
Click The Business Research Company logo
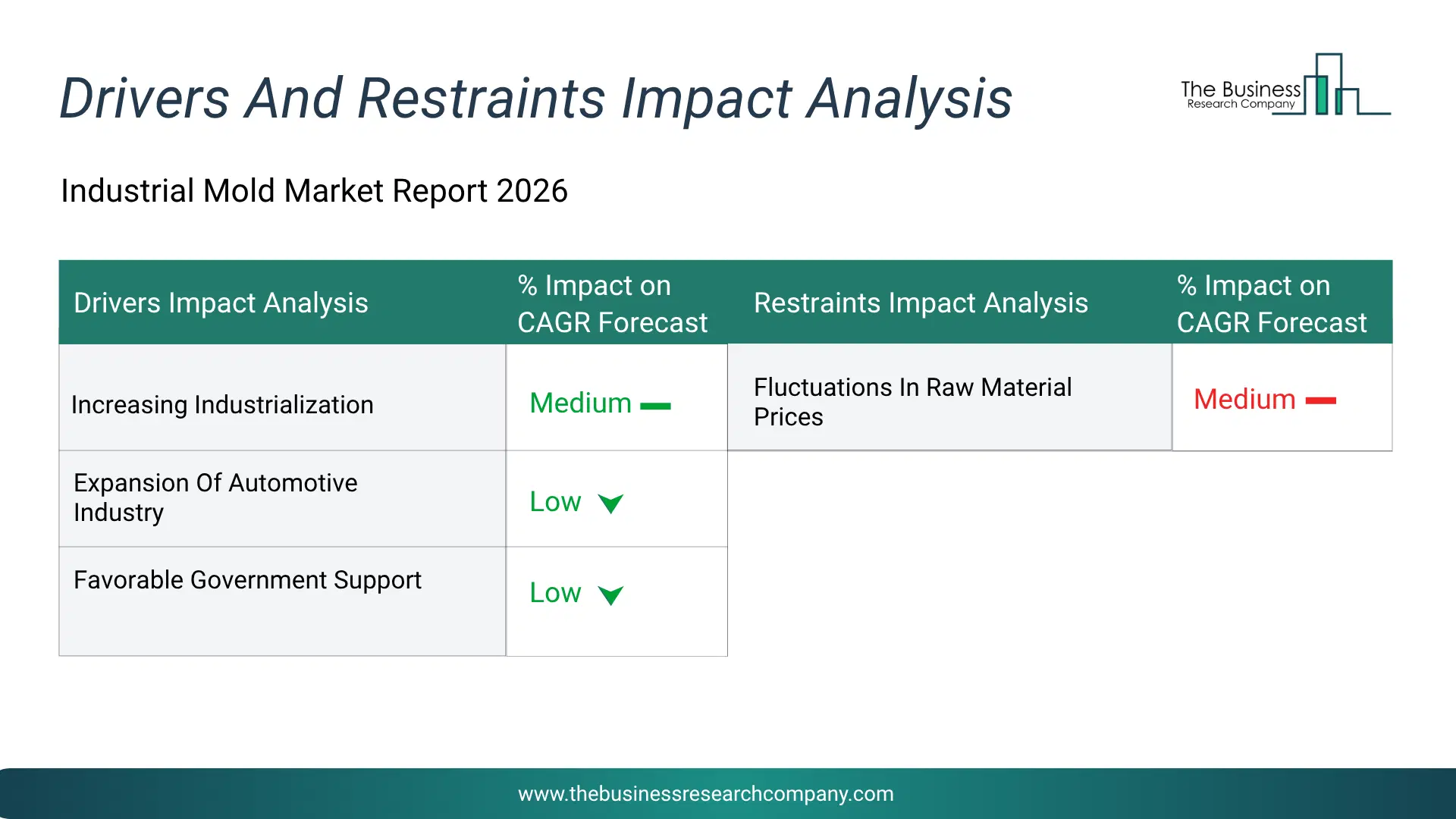click(x=1285, y=85)
